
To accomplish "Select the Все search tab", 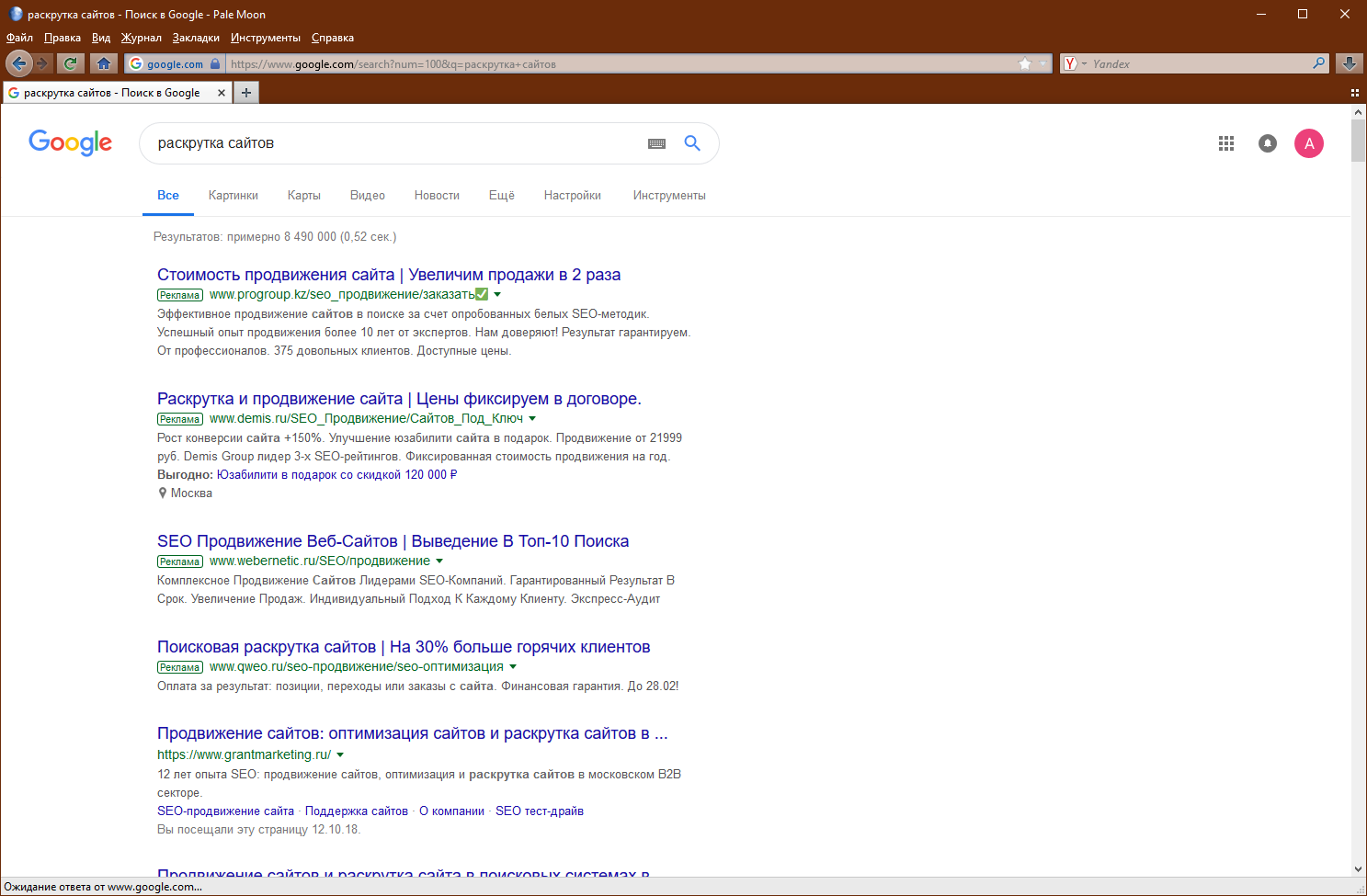I will 168,196.
